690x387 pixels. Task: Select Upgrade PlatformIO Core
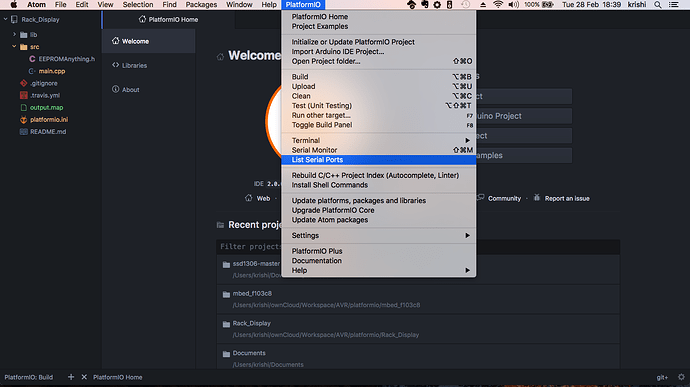tap(378, 210)
